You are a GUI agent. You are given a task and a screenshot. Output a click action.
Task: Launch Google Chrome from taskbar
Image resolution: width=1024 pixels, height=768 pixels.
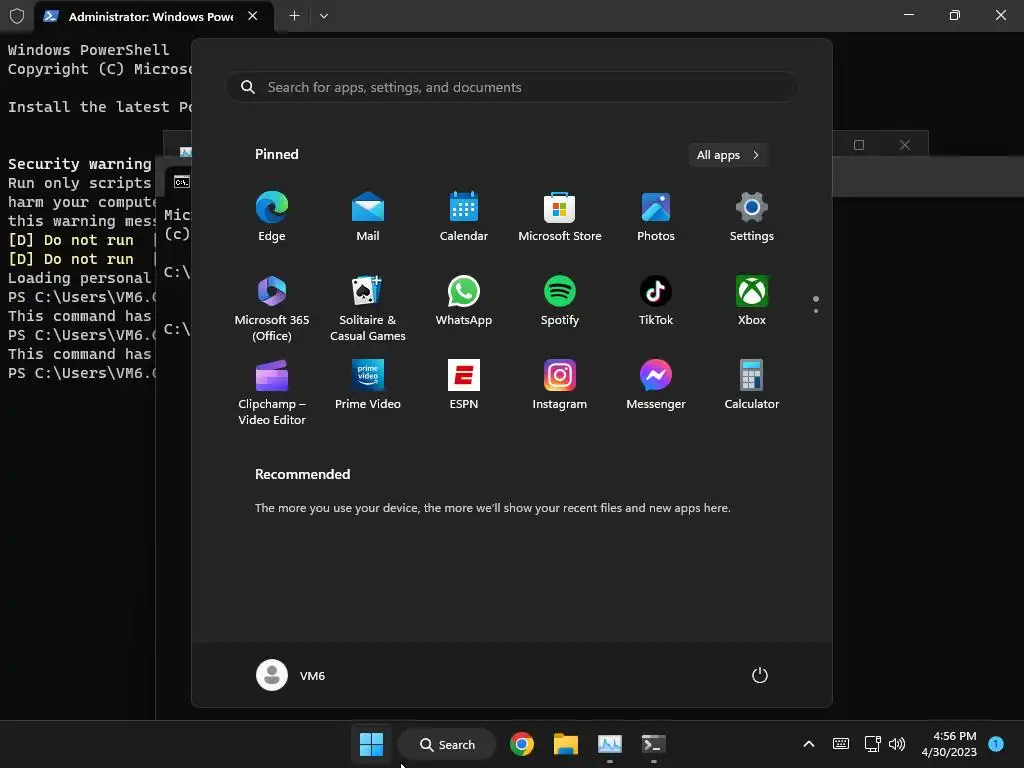[522, 744]
